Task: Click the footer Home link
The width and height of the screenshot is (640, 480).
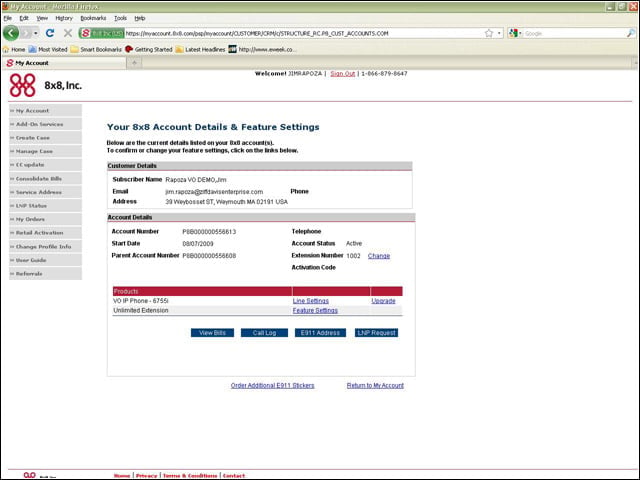Action: click(x=122, y=476)
